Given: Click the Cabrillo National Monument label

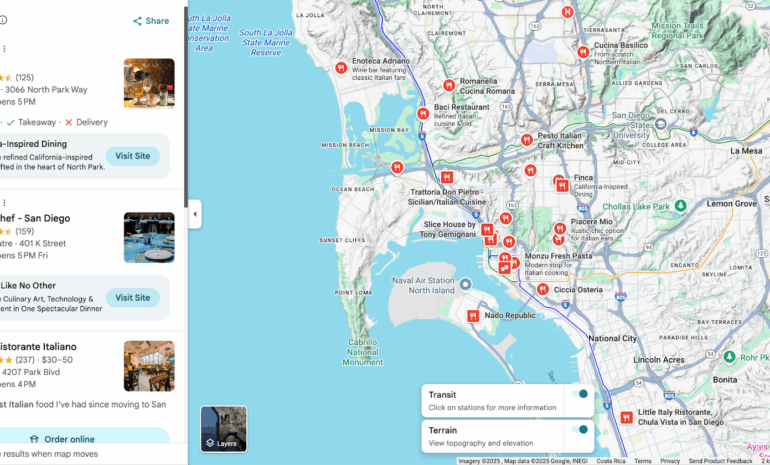Looking at the screenshot, I should [x=362, y=352].
